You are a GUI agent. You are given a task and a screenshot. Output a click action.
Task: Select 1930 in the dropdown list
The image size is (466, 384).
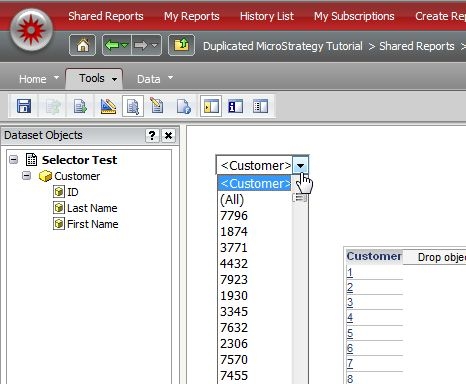(255, 295)
